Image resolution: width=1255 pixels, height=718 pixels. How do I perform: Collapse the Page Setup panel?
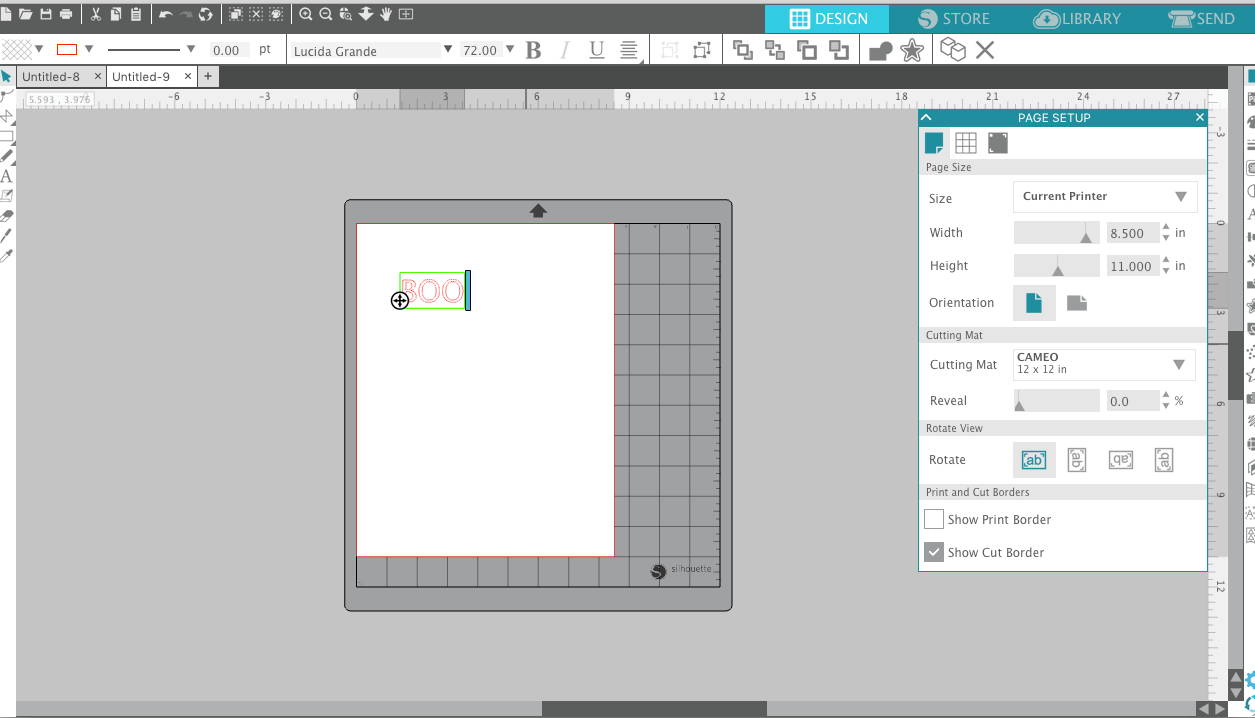[x=926, y=117]
